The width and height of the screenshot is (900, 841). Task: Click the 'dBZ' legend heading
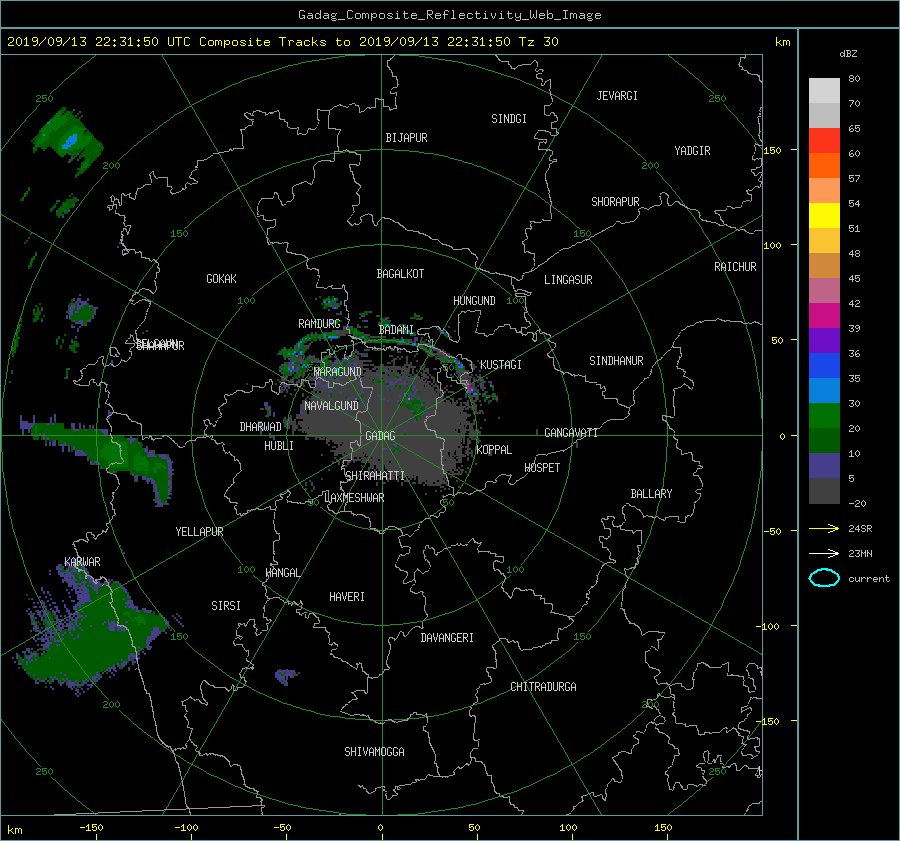coord(848,54)
